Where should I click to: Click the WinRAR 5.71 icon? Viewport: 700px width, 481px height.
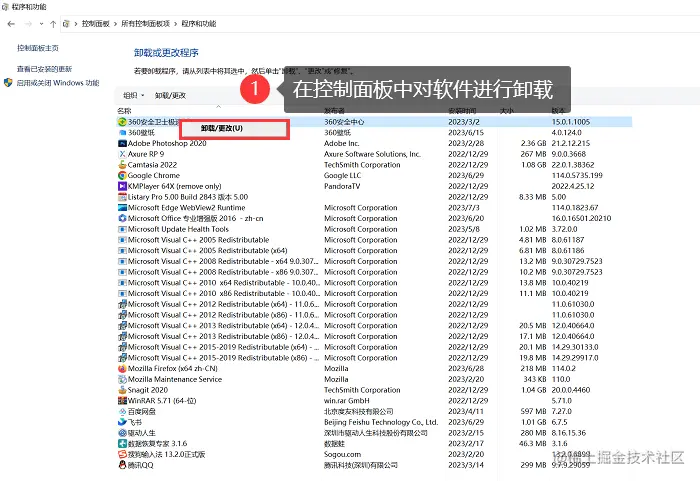tap(122, 401)
